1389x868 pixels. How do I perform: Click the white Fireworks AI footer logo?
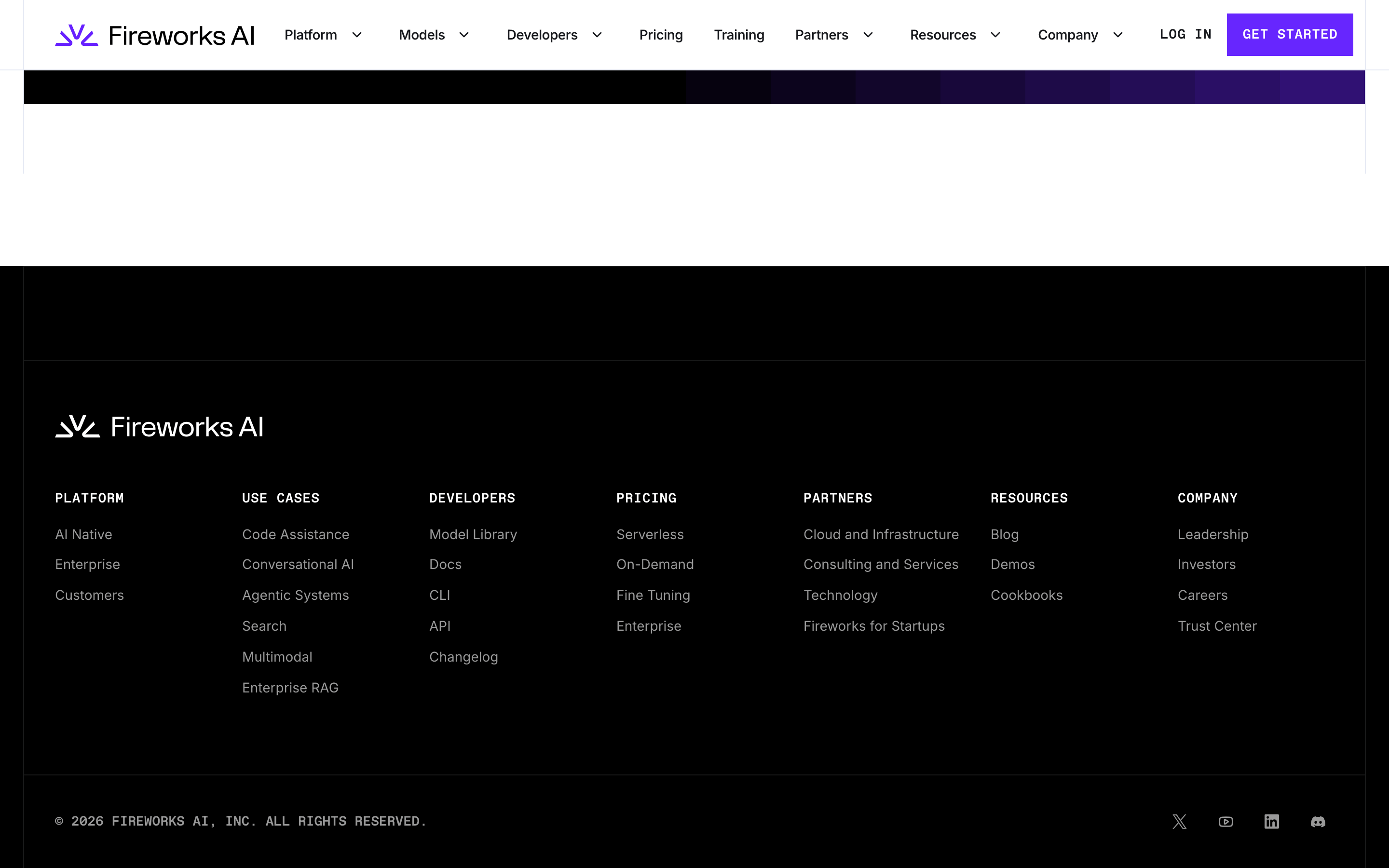tap(160, 427)
